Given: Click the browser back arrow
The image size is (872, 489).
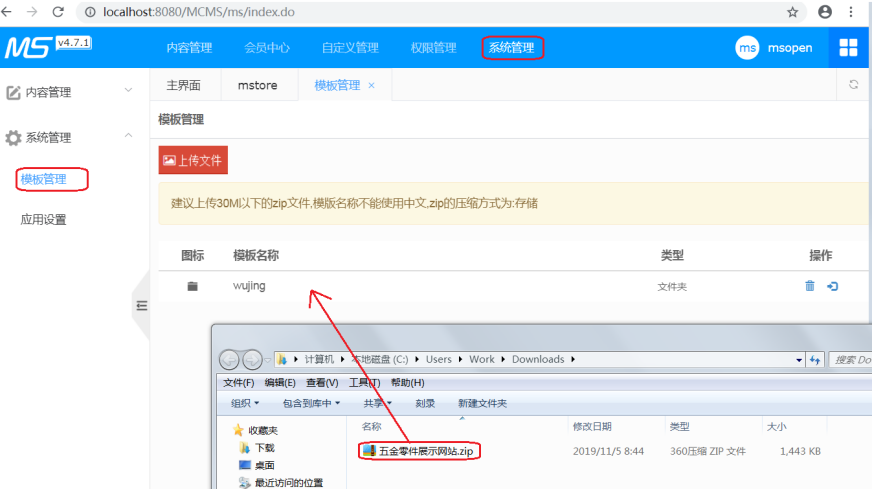Looking at the screenshot, I should 6,12.
